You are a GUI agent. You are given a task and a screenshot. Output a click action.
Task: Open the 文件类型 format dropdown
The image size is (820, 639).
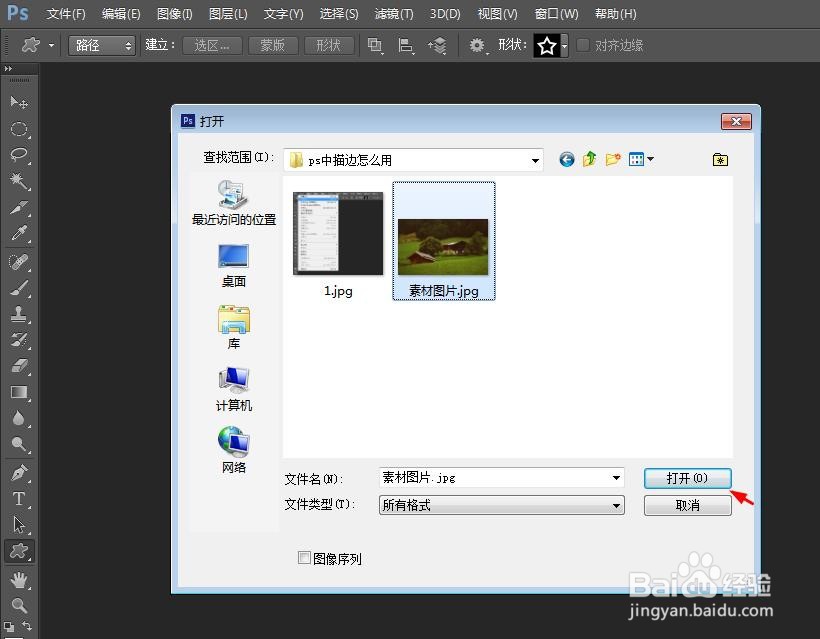coord(617,505)
